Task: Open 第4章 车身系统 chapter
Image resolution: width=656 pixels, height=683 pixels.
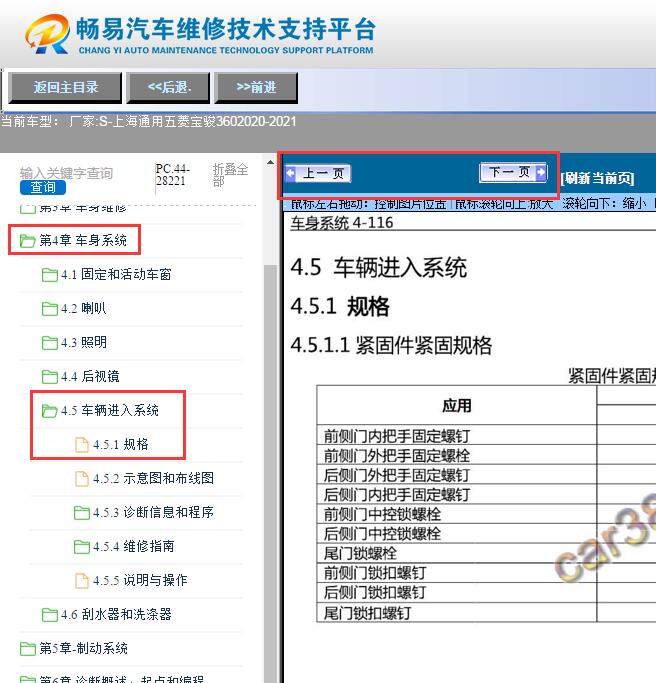Action: click(x=83, y=240)
